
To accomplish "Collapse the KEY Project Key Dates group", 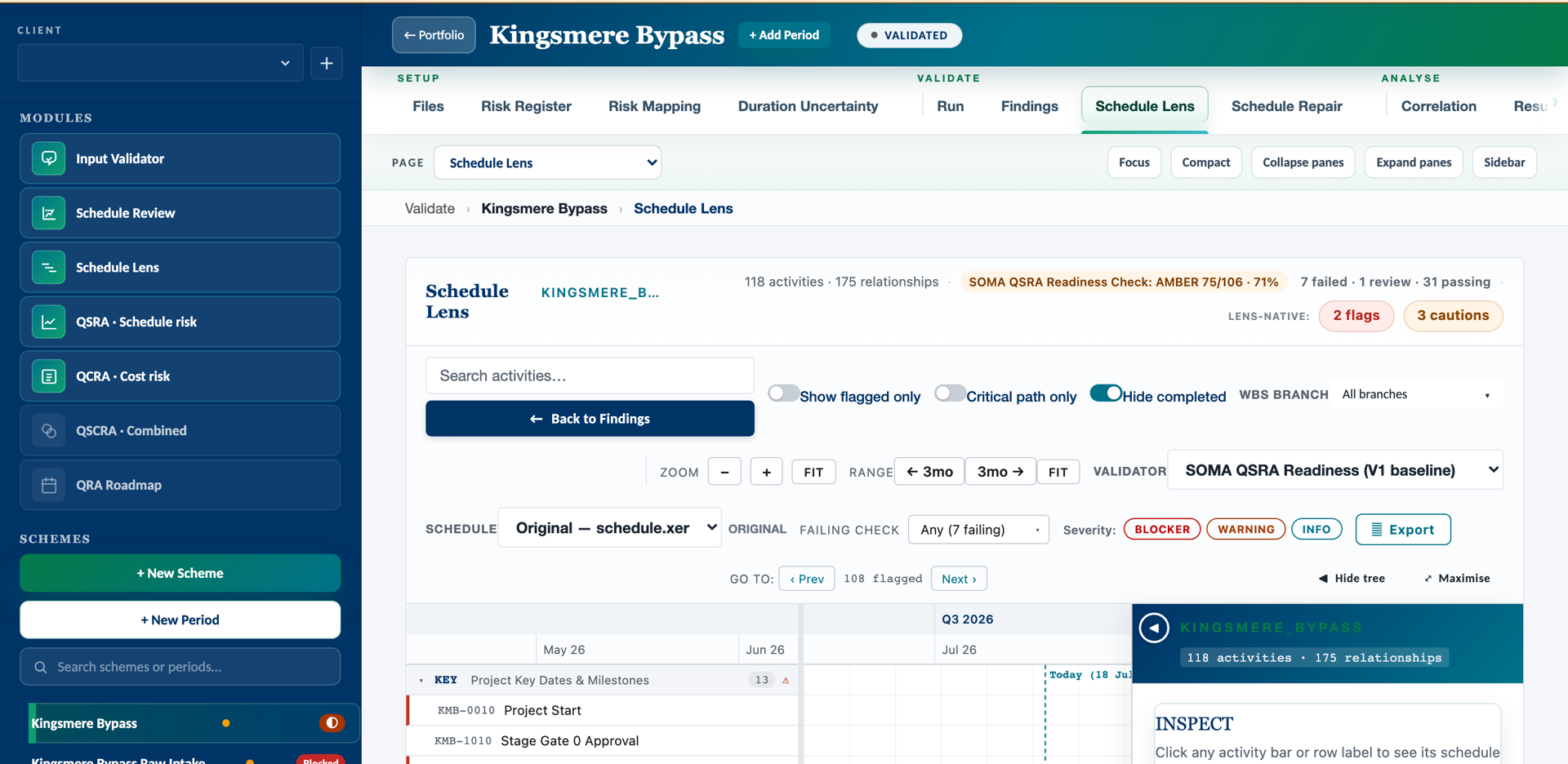I will click(x=421, y=680).
